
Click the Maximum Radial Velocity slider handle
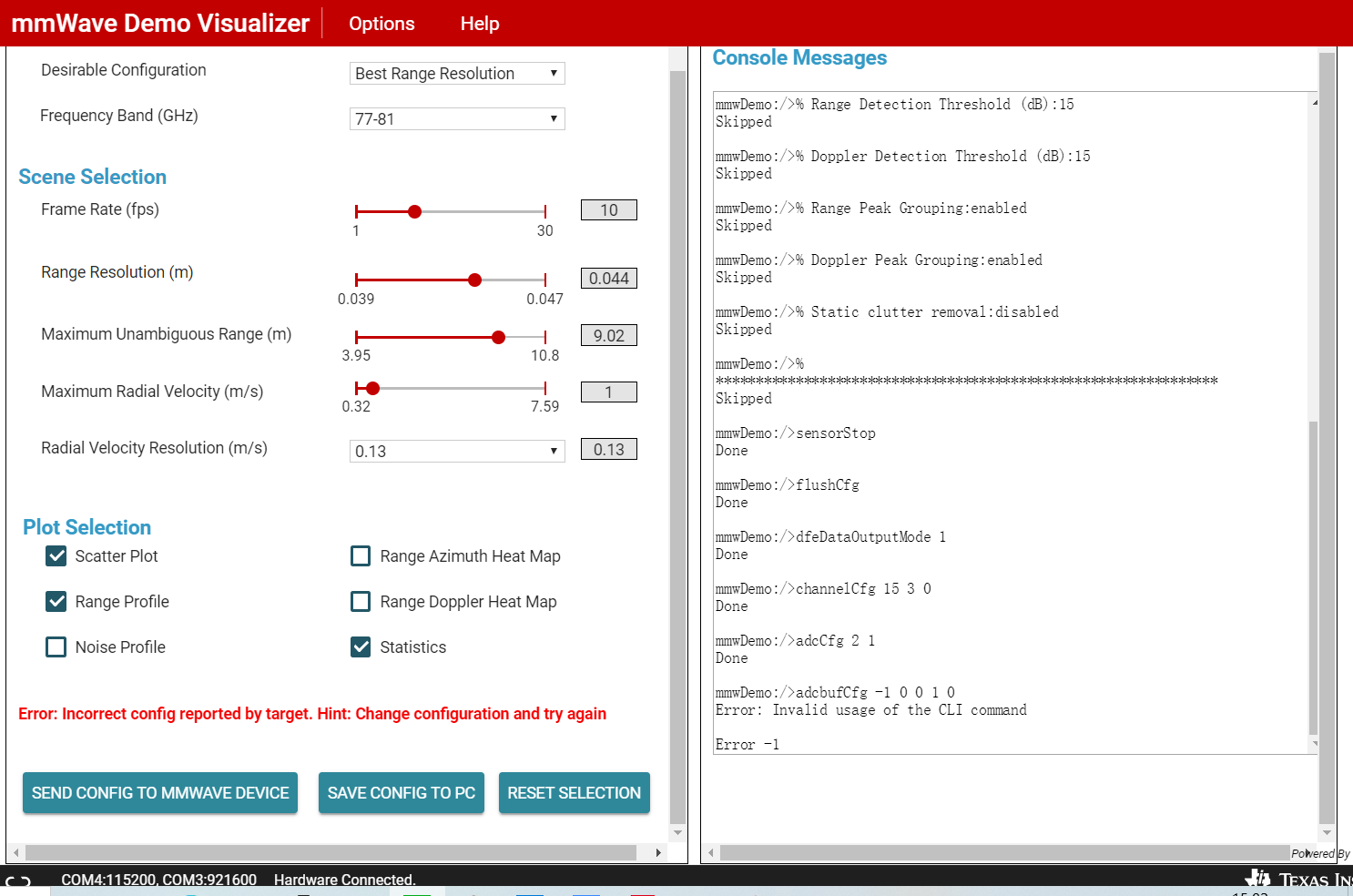[x=372, y=388]
